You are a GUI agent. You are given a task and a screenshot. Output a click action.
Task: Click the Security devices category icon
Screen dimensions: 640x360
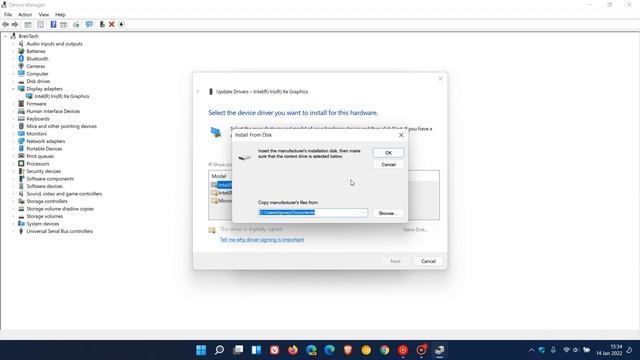click(x=21, y=171)
